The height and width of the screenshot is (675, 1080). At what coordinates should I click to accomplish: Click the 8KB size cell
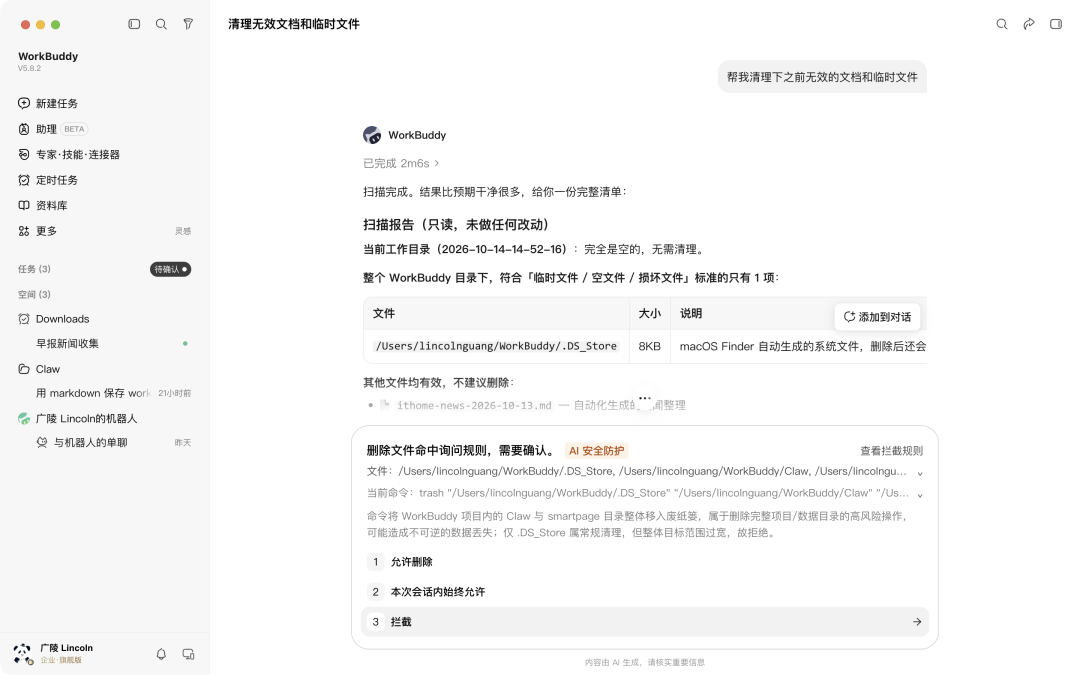[x=650, y=346]
